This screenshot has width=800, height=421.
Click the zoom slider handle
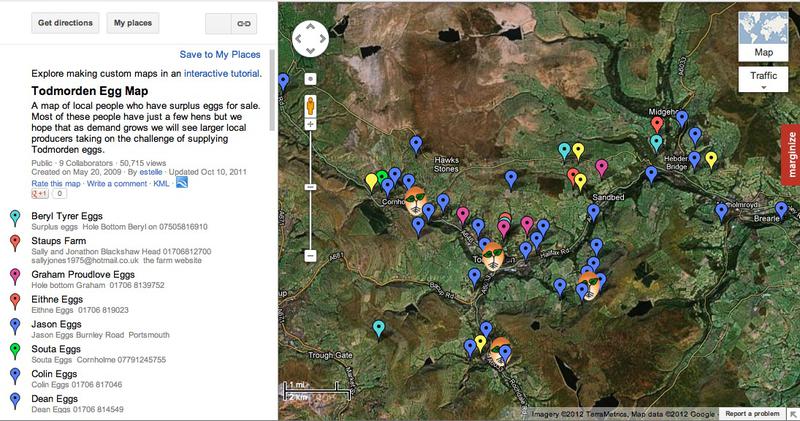(310, 187)
